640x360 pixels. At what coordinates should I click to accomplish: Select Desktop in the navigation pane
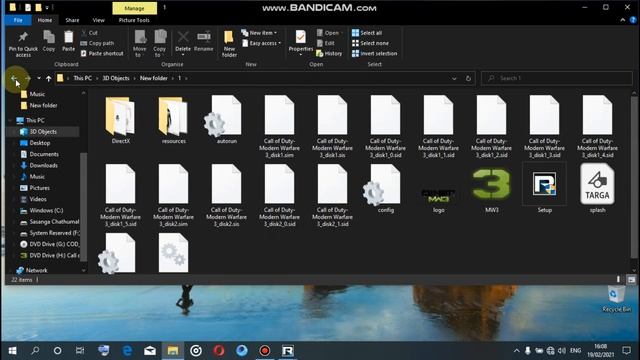[x=40, y=143]
